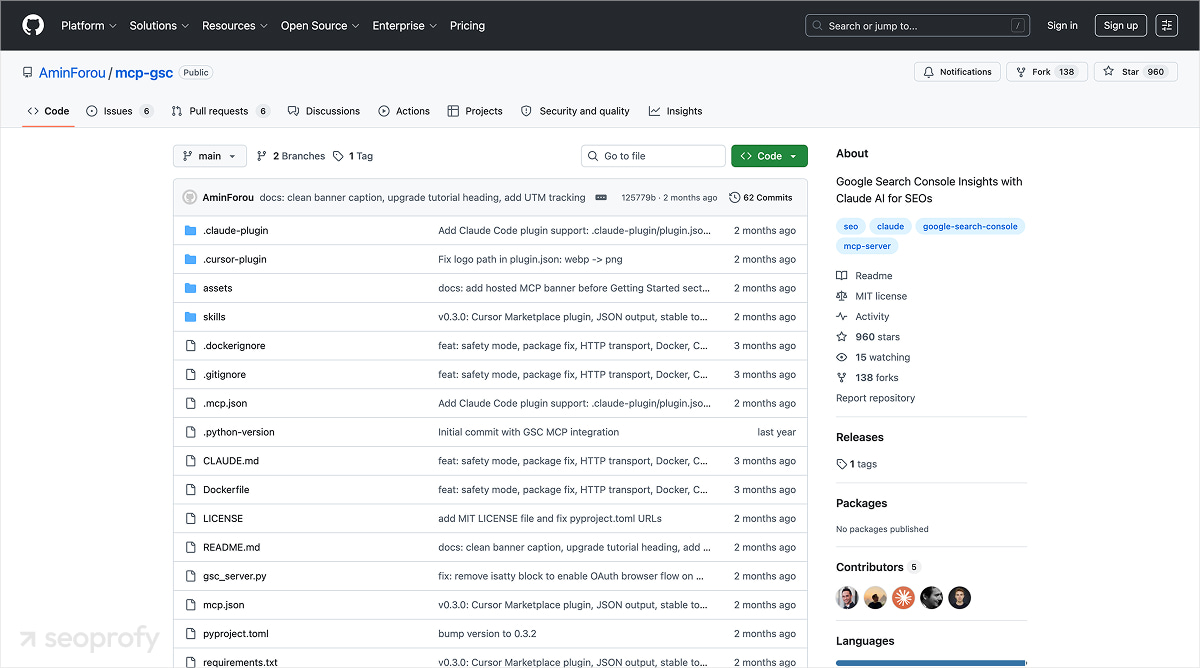
Task: Open the .claude-plugin folder icon
Action: pyautogui.click(x=191, y=230)
